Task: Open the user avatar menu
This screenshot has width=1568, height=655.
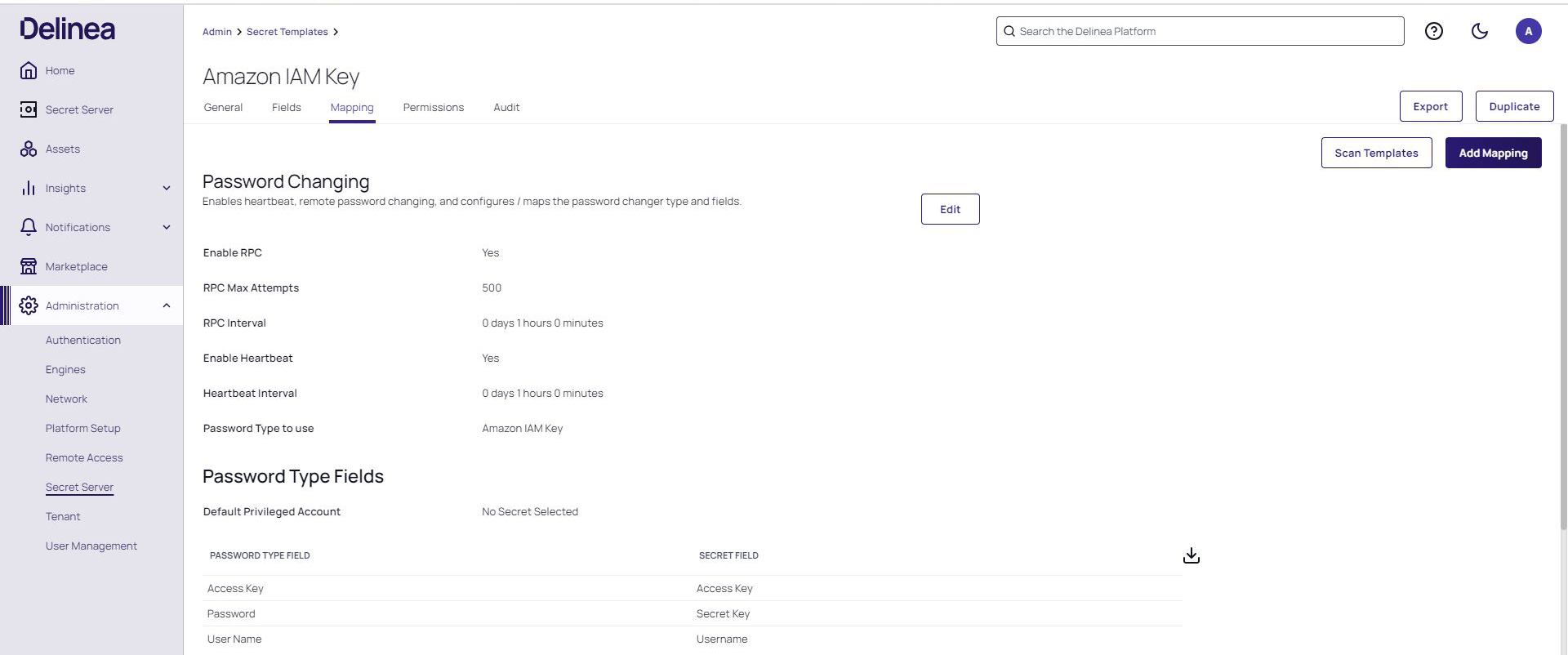Action: (x=1528, y=31)
